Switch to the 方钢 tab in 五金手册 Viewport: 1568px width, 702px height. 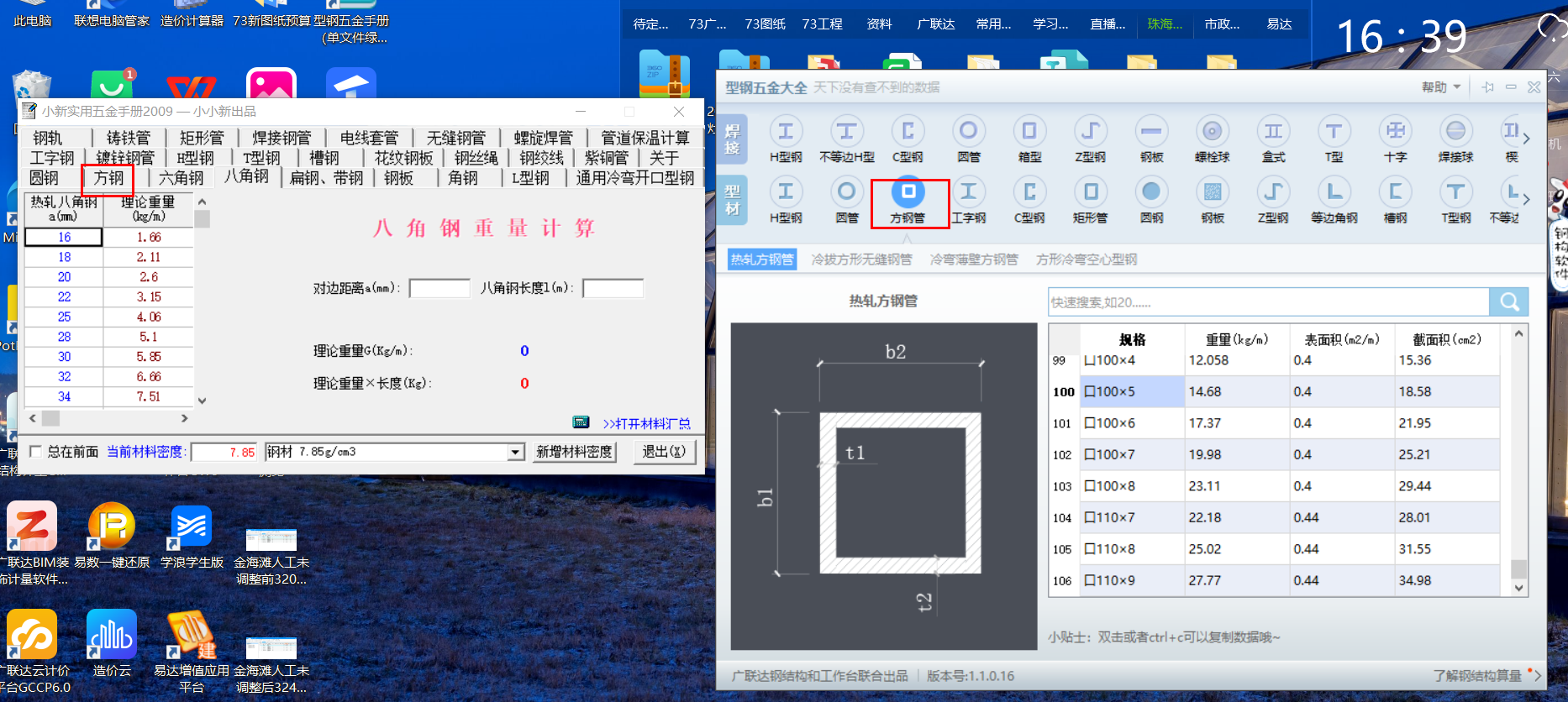tap(108, 178)
